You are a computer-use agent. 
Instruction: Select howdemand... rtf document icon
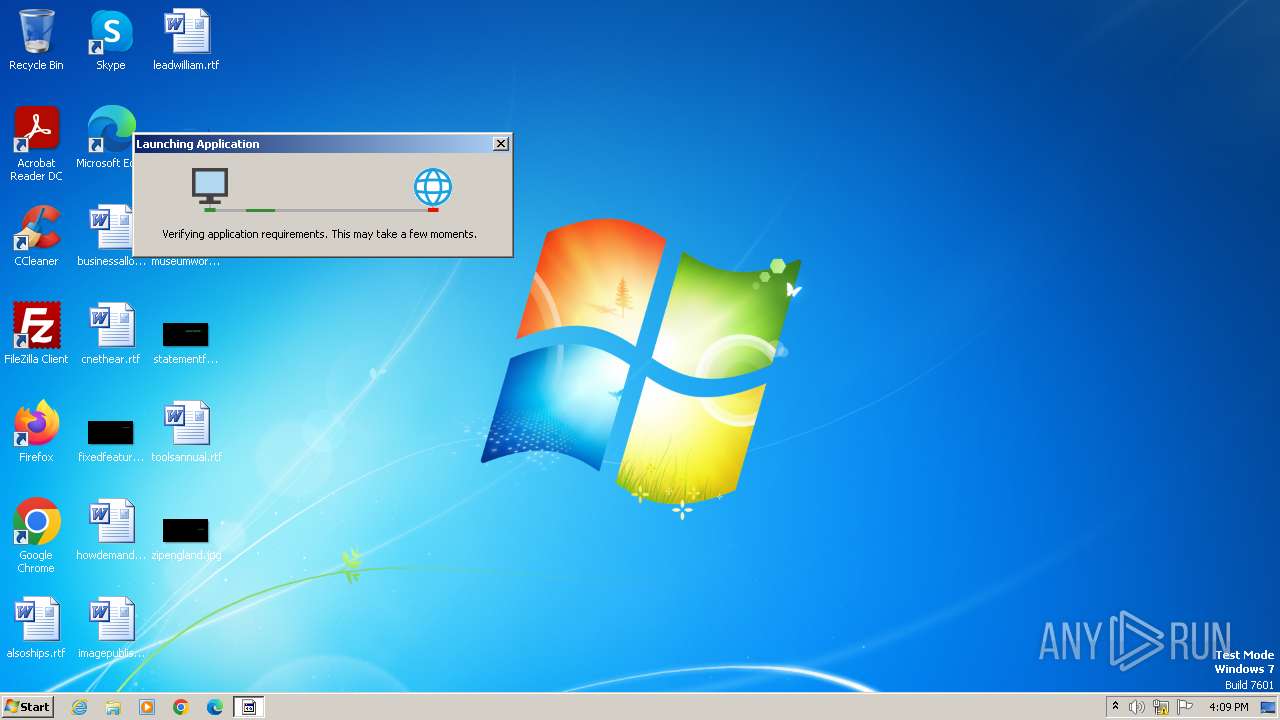coord(111,530)
